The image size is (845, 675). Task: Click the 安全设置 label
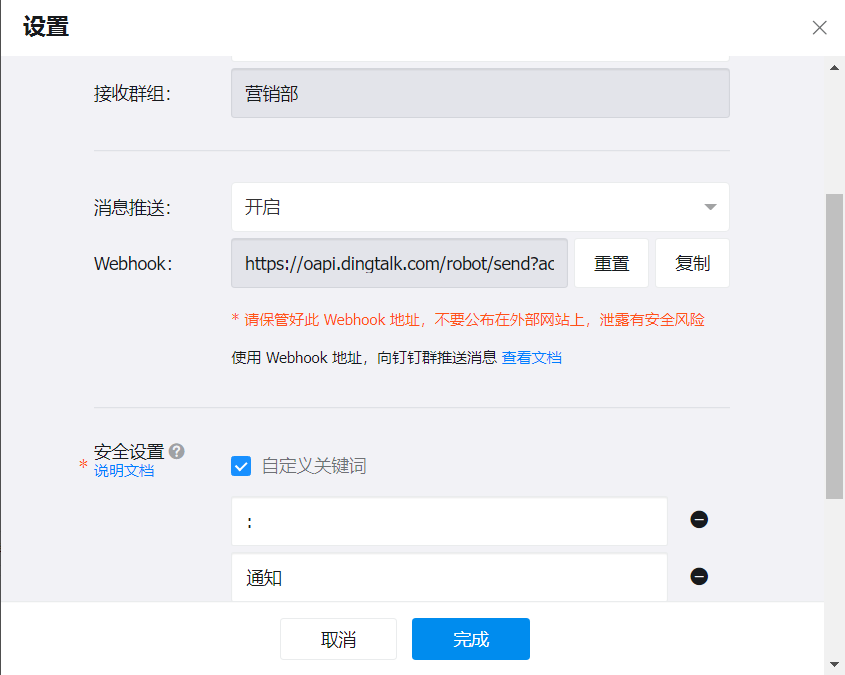point(129,451)
